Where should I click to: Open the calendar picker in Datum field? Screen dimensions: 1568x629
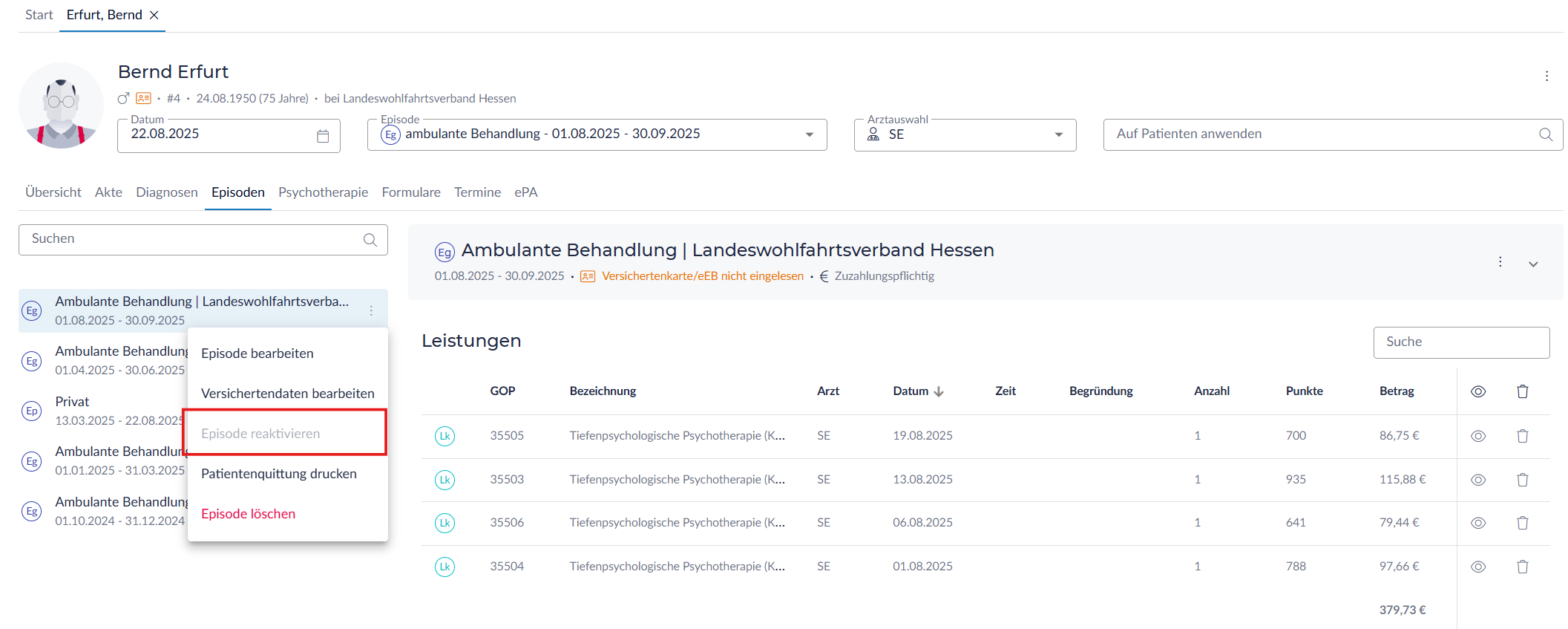(323, 136)
